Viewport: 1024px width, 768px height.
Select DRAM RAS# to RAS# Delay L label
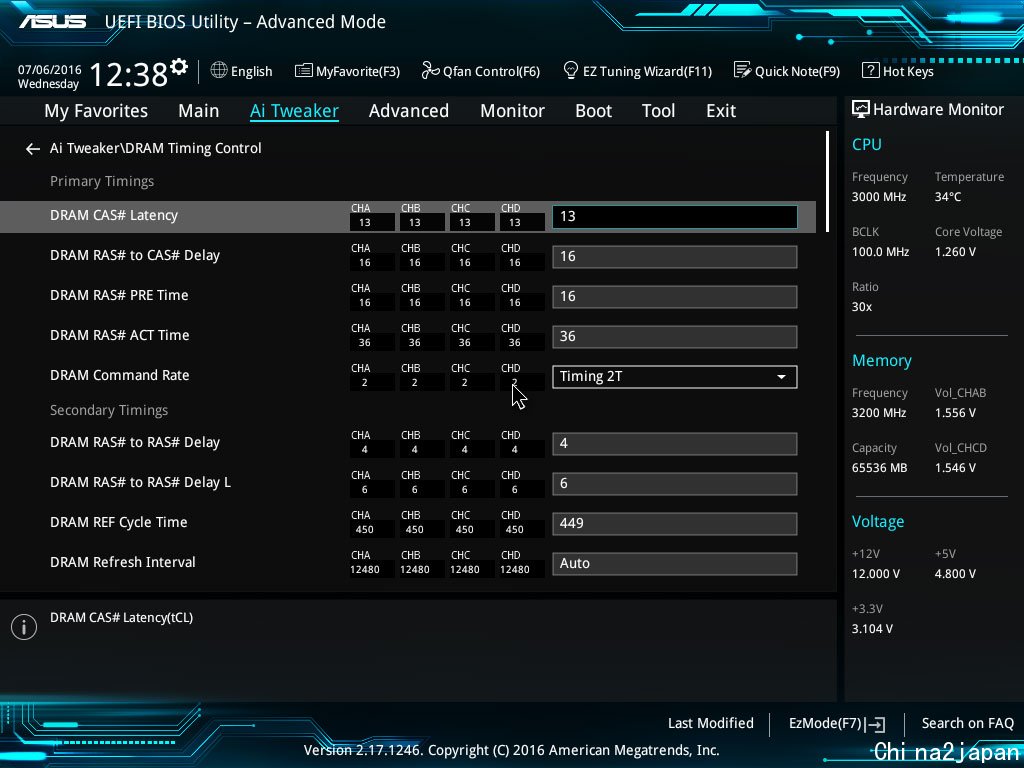[x=140, y=483]
